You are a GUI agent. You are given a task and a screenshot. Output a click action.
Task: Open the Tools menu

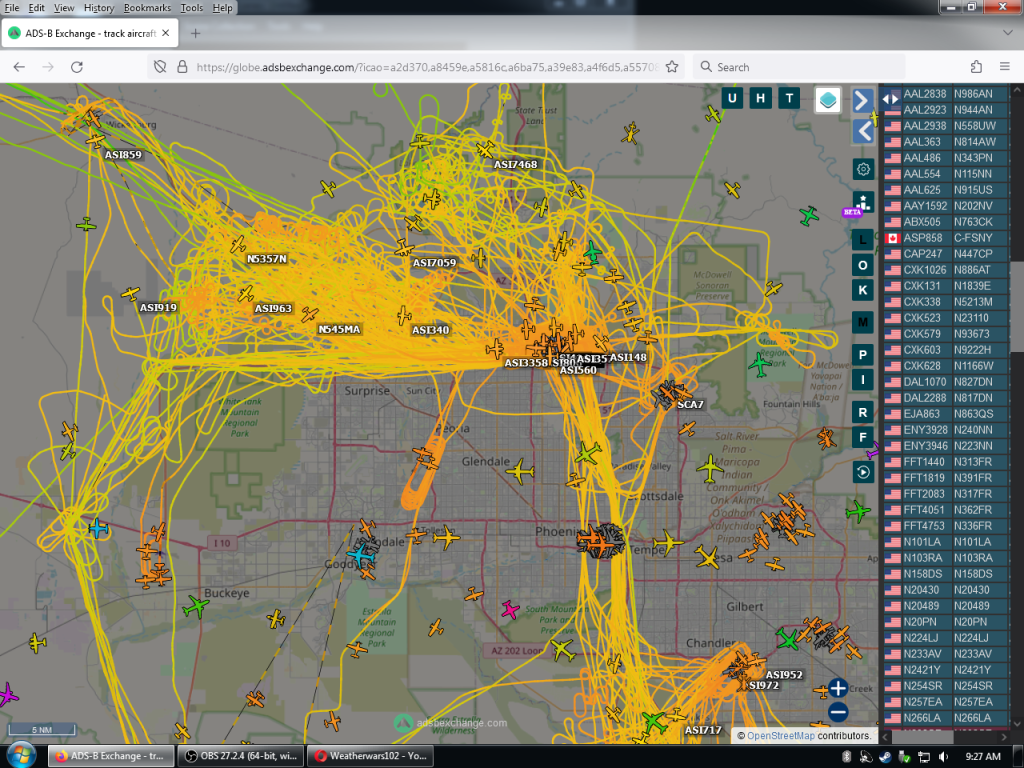click(191, 8)
